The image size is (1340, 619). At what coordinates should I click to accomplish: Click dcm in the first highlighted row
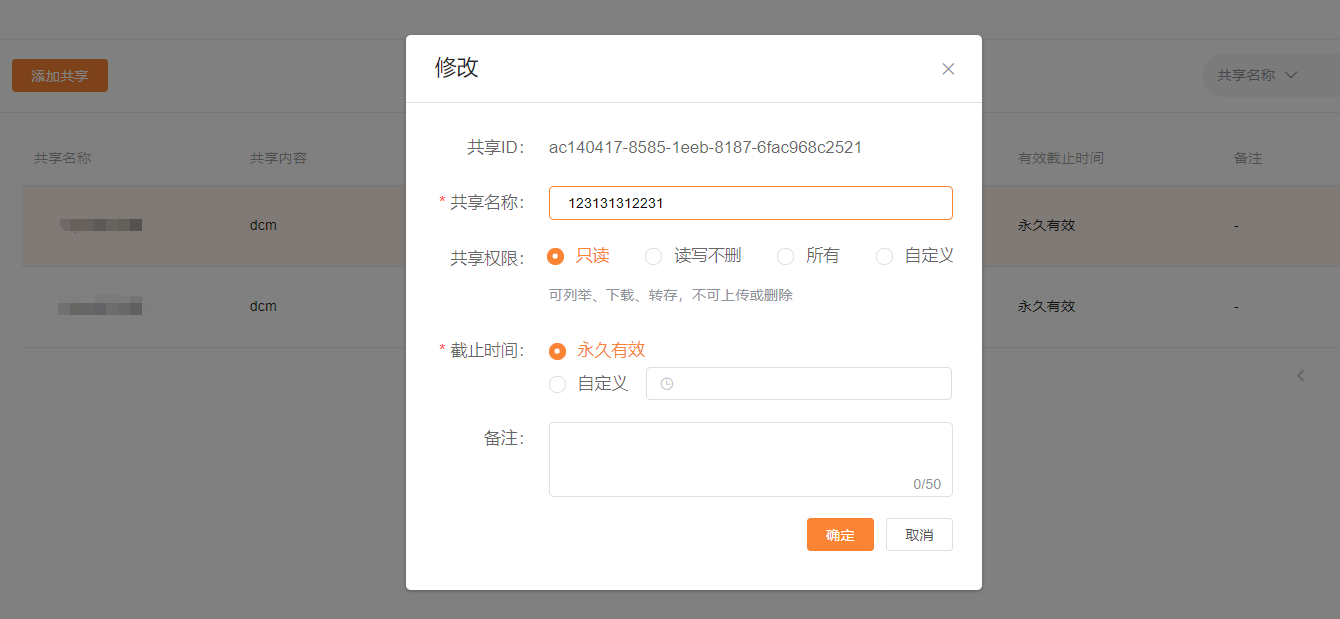click(x=263, y=225)
